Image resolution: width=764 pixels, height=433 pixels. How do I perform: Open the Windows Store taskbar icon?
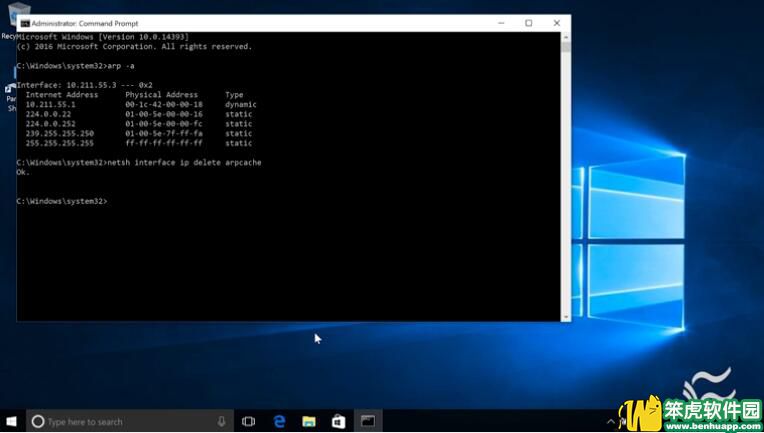pos(339,421)
